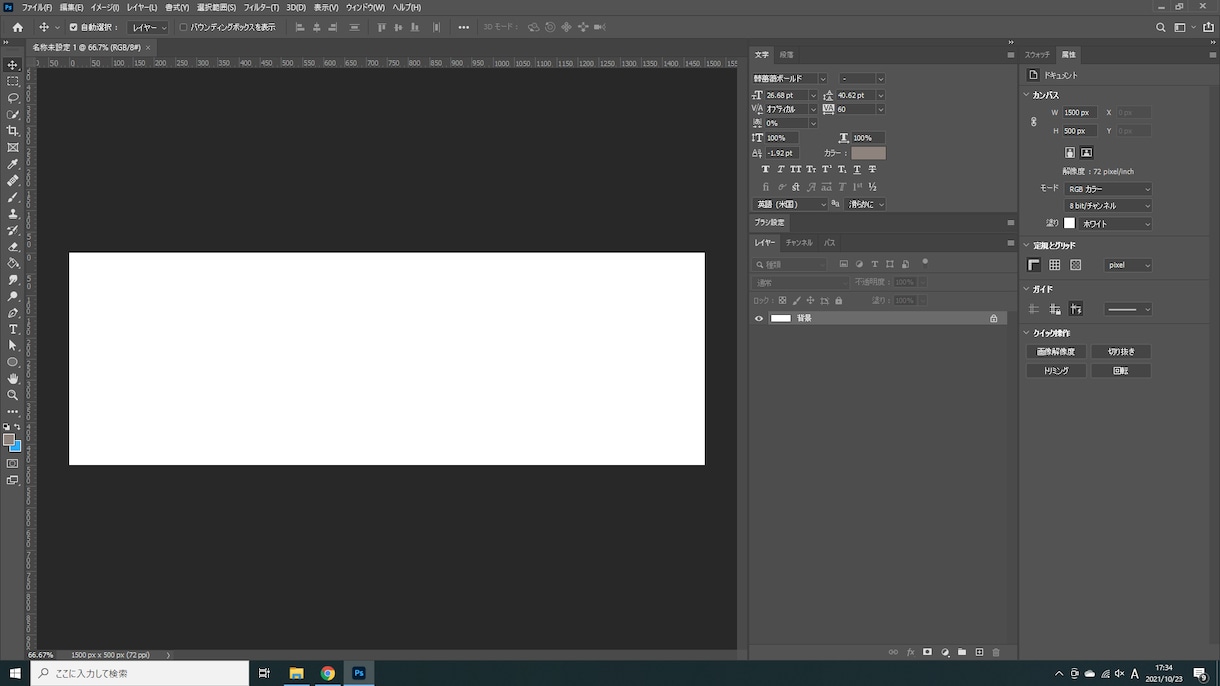Select the Brush tool
The width and height of the screenshot is (1220, 686).
13,197
